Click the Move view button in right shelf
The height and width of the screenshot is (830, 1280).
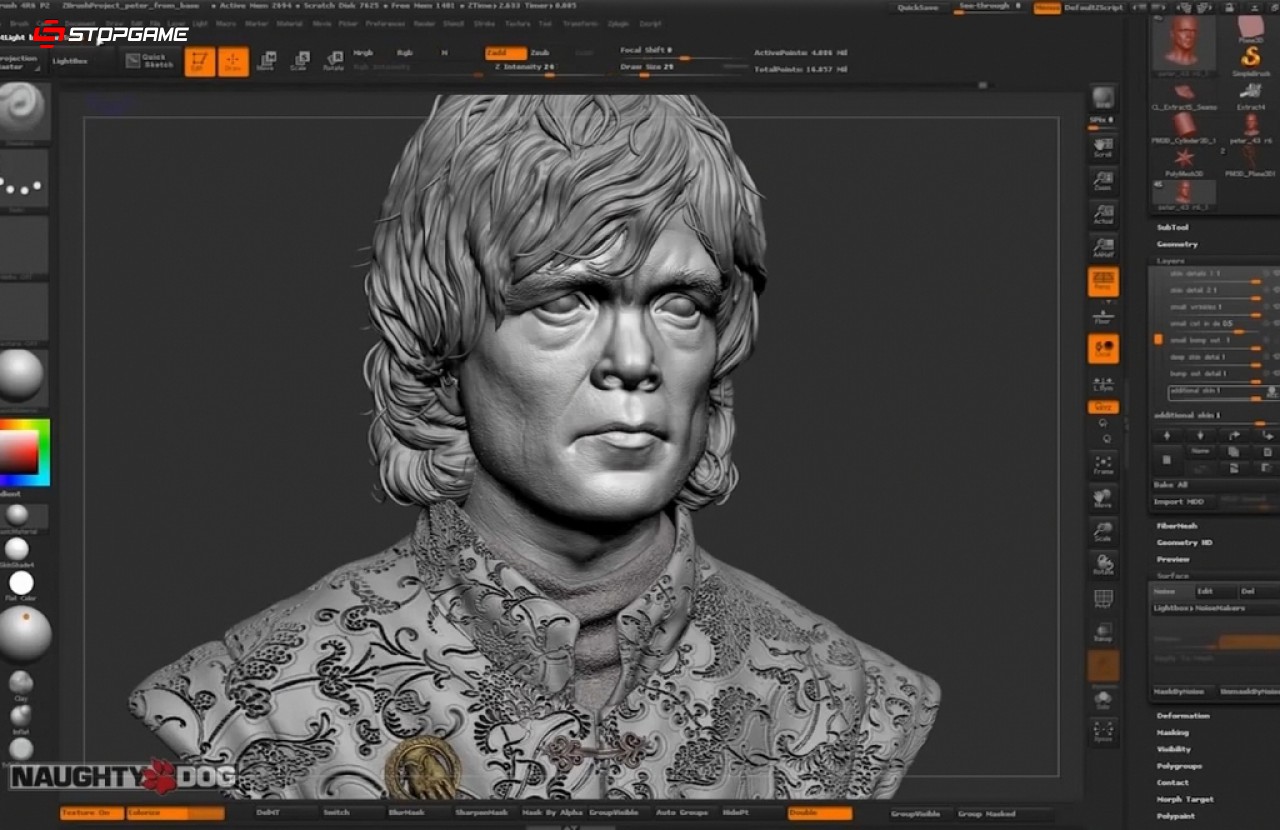1103,498
